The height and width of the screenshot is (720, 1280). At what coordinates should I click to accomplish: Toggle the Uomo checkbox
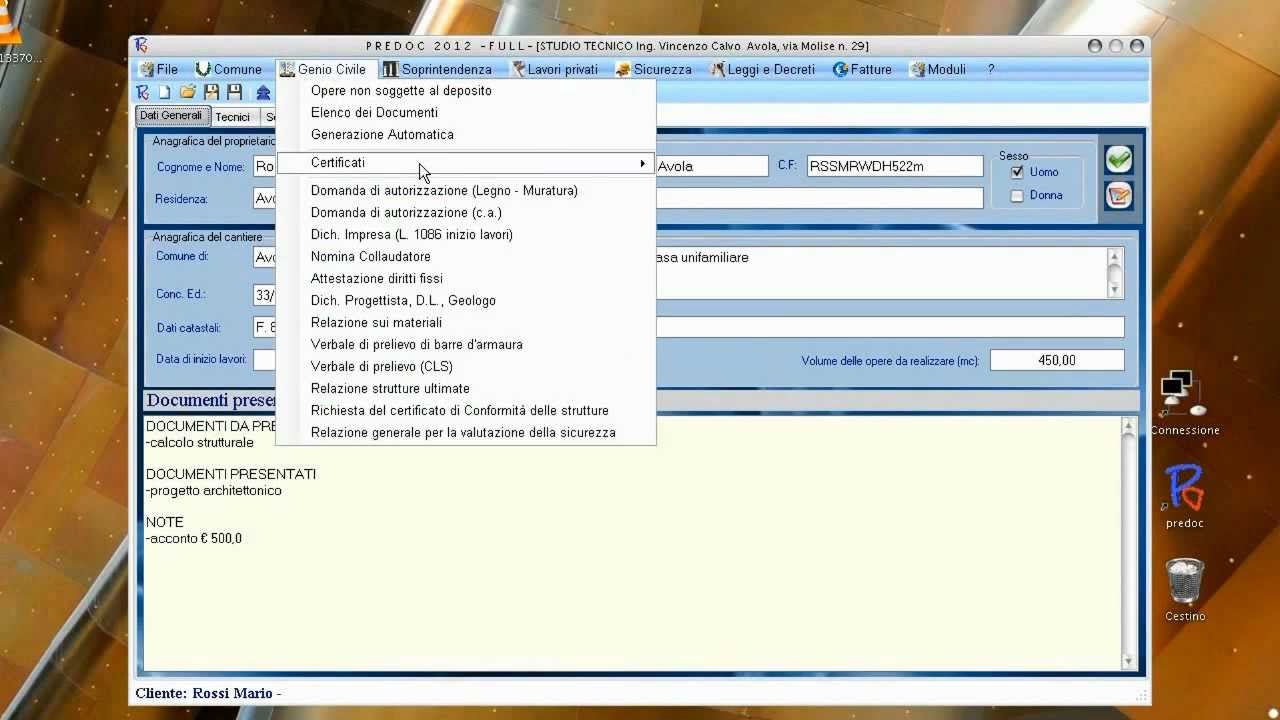coord(1017,172)
